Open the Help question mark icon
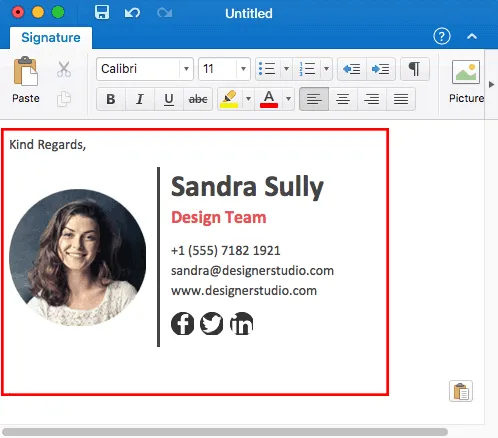Screen dimensions: 498x438 (x=442, y=36)
